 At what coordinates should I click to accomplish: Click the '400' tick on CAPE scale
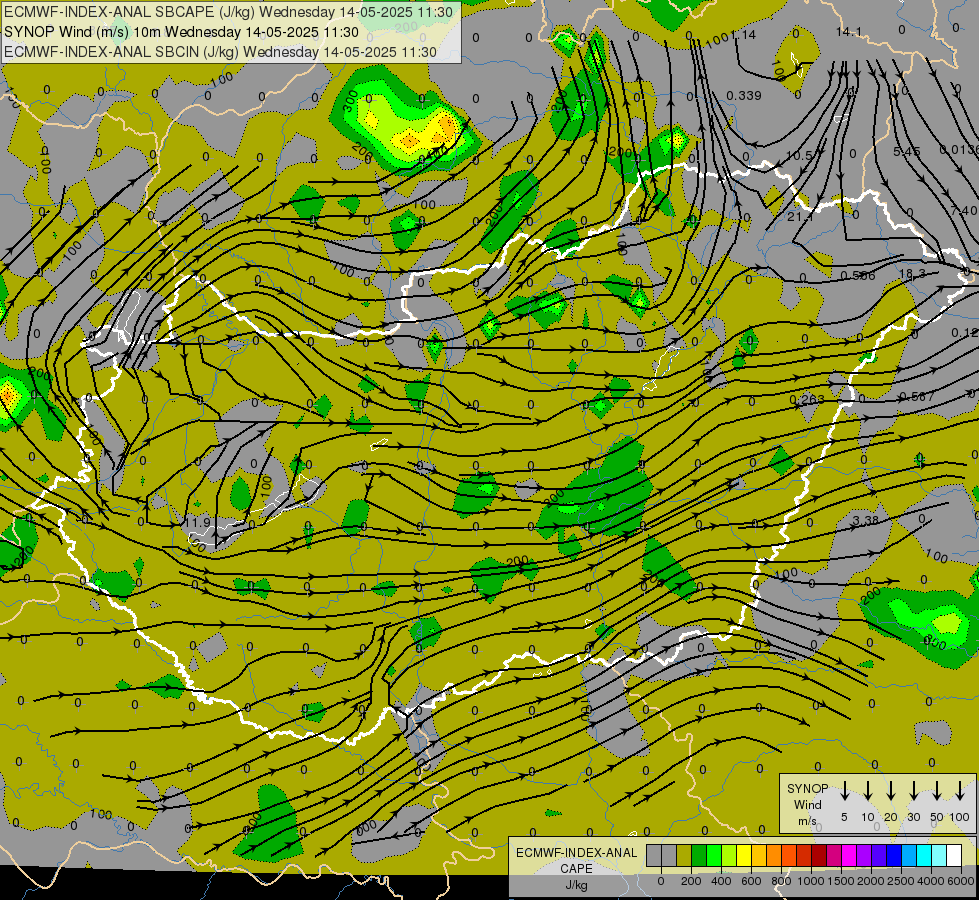pos(721,881)
